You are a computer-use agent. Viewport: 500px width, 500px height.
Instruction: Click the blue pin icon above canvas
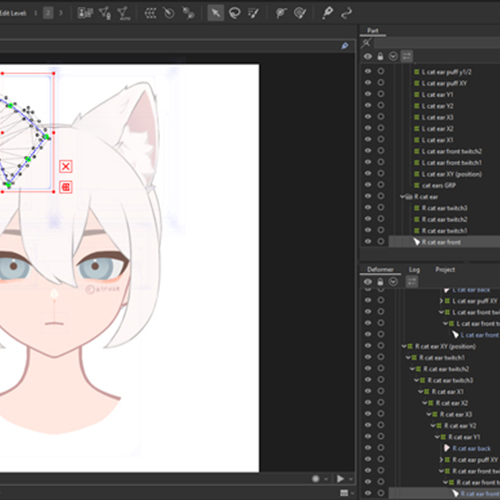tap(345, 46)
